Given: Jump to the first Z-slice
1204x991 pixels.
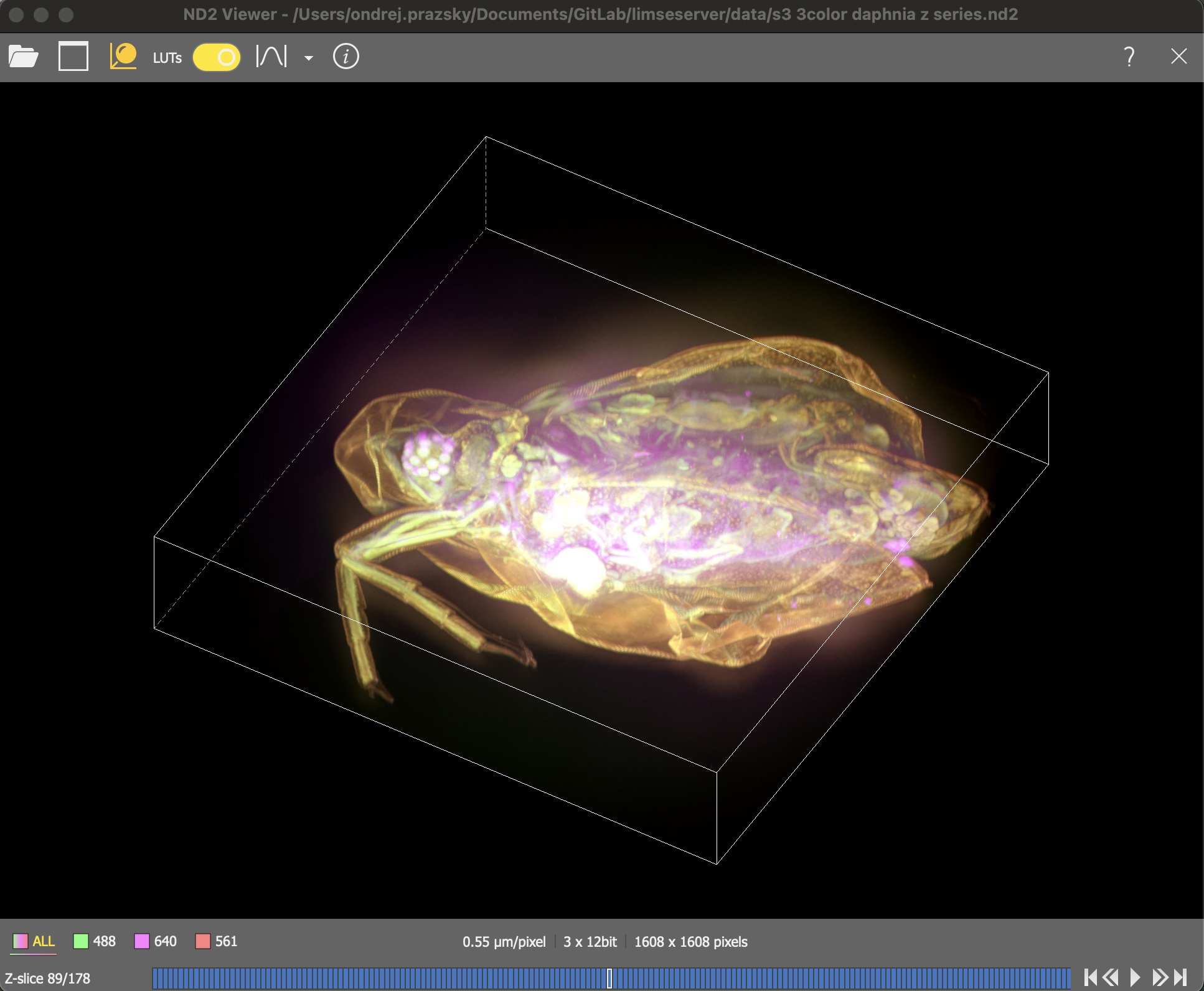Looking at the screenshot, I should click(x=1090, y=977).
